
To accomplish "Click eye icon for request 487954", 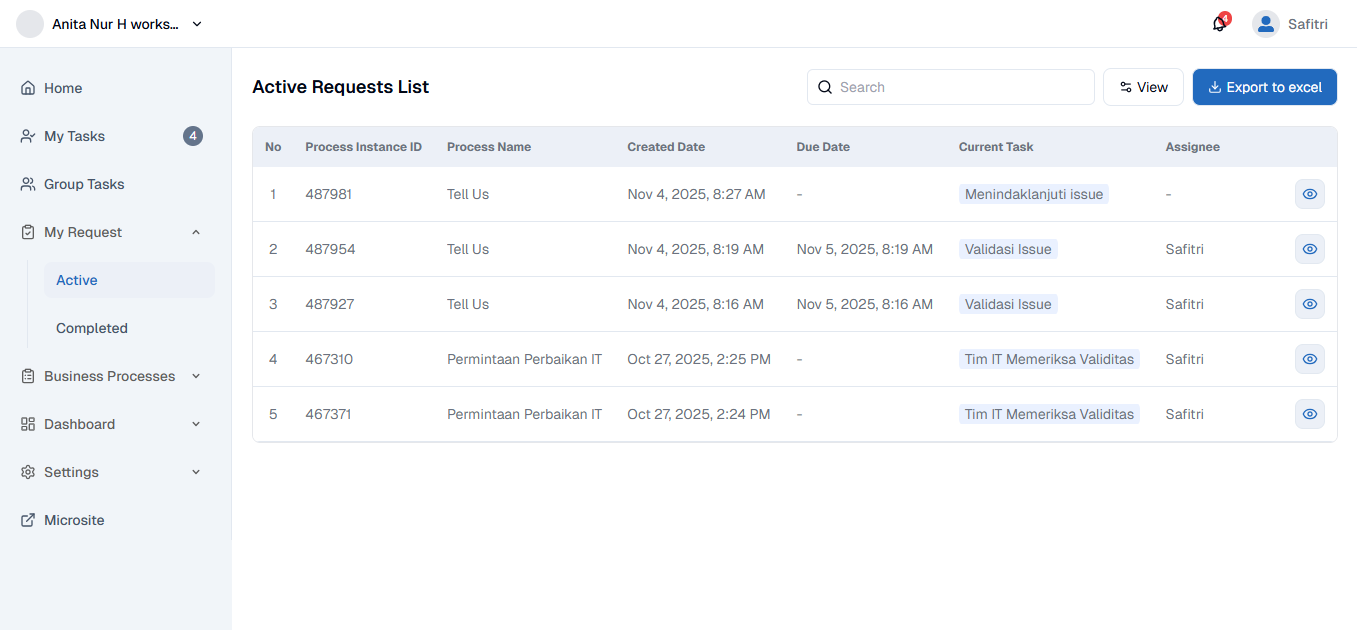I will pyautogui.click(x=1309, y=249).
